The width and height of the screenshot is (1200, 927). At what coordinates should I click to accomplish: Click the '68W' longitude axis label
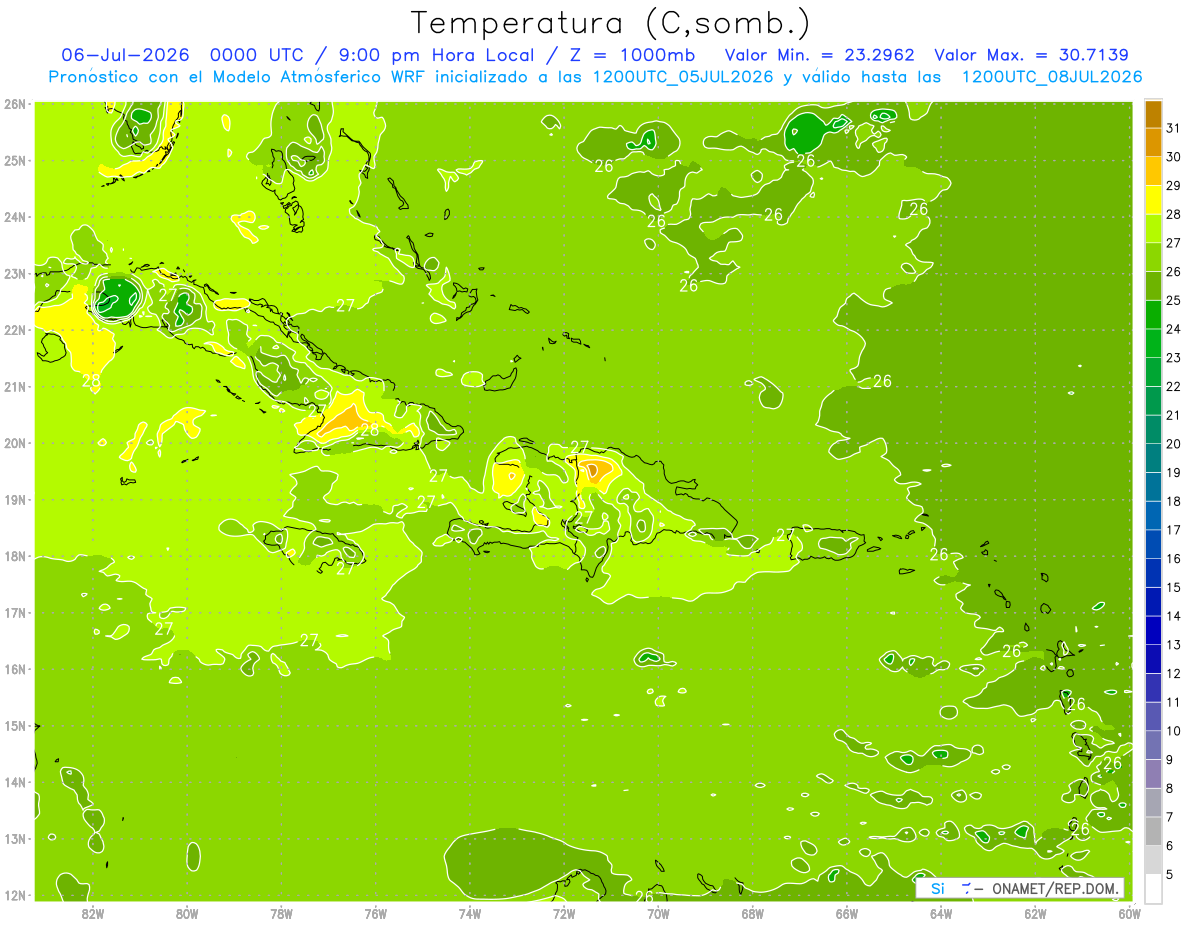pos(752,913)
